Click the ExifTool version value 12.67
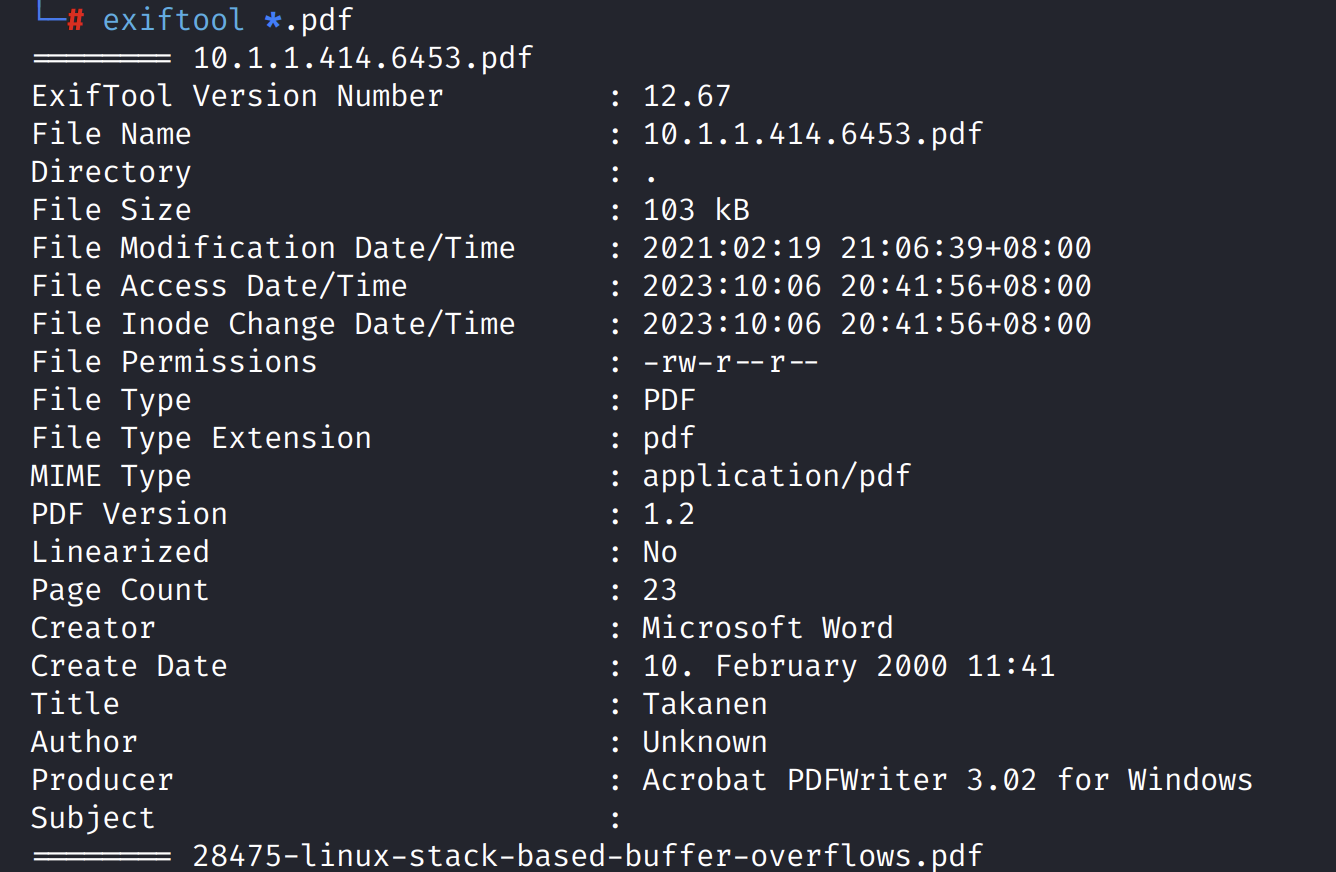Screen dimensions: 1336x872 click(x=687, y=96)
